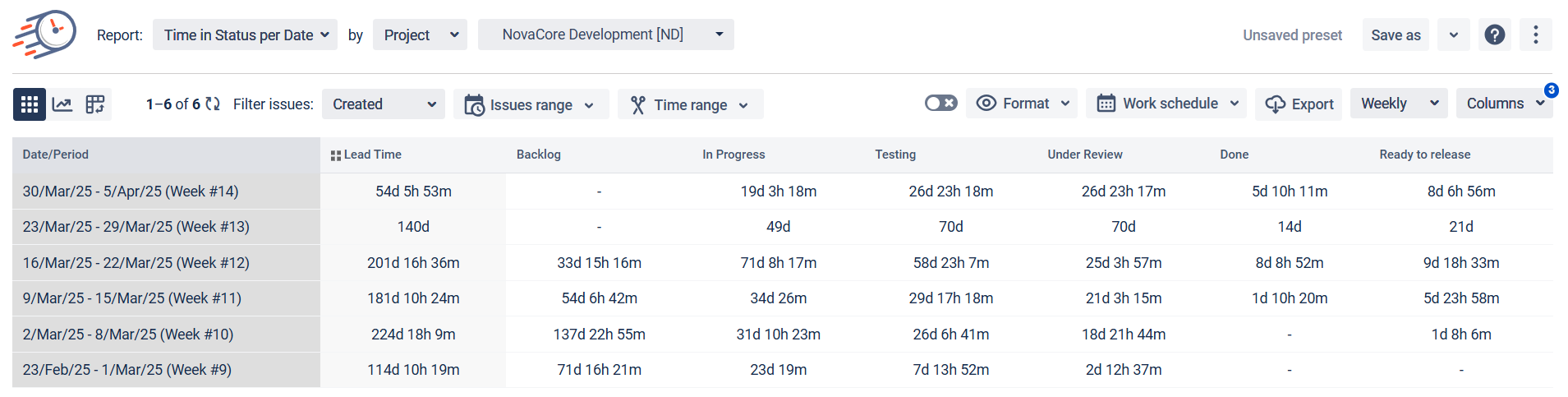Click the Time in Status app logo

pyautogui.click(x=44, y=35)
